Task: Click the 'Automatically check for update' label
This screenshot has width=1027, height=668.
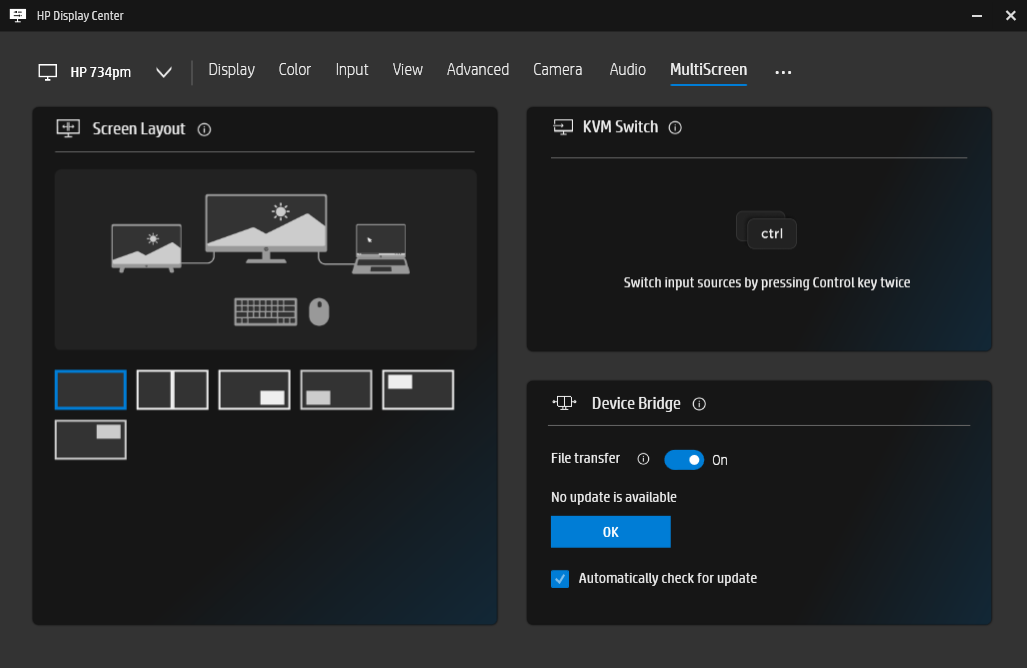Action: coord(667,578)
